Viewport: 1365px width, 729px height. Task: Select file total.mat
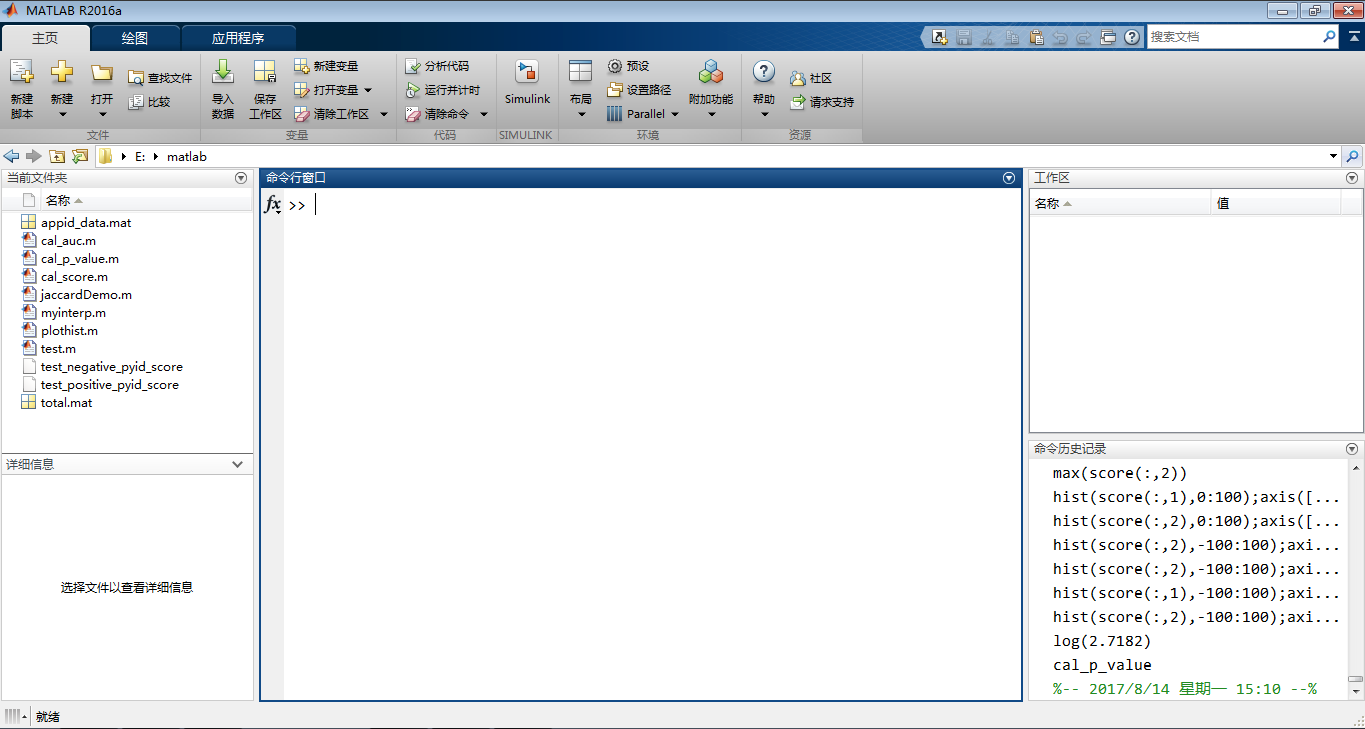[x=66, y=403]
